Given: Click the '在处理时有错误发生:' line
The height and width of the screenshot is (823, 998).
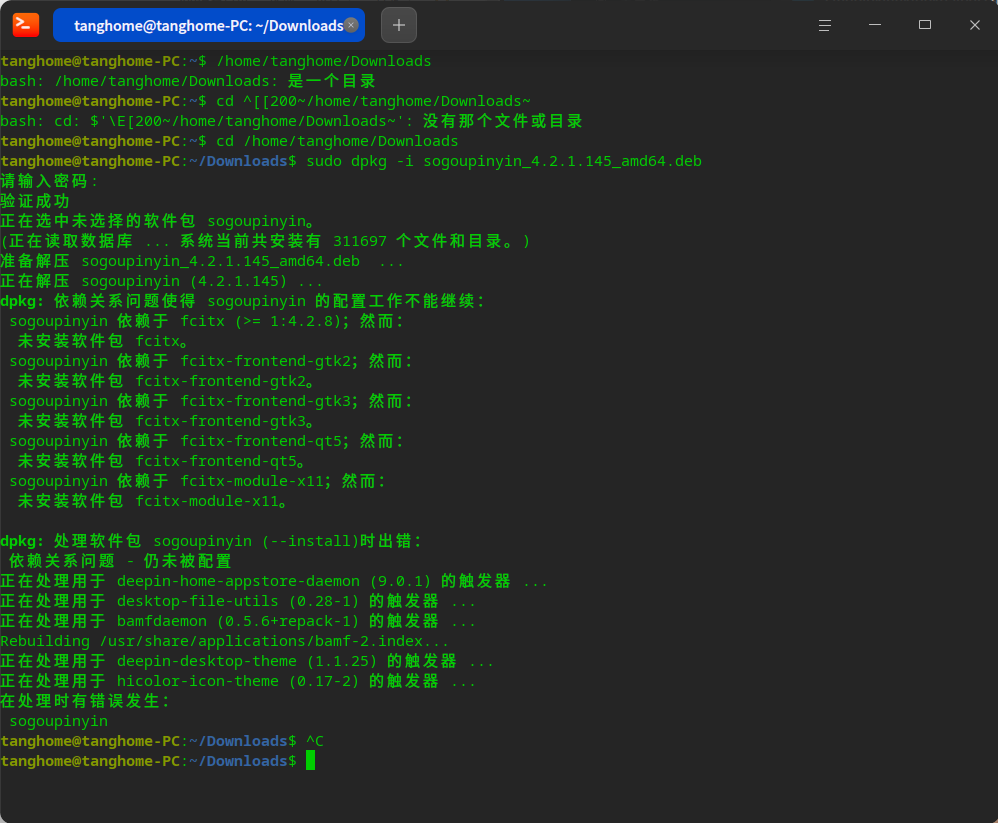Looking at the screenshot, I should point(85,701).
